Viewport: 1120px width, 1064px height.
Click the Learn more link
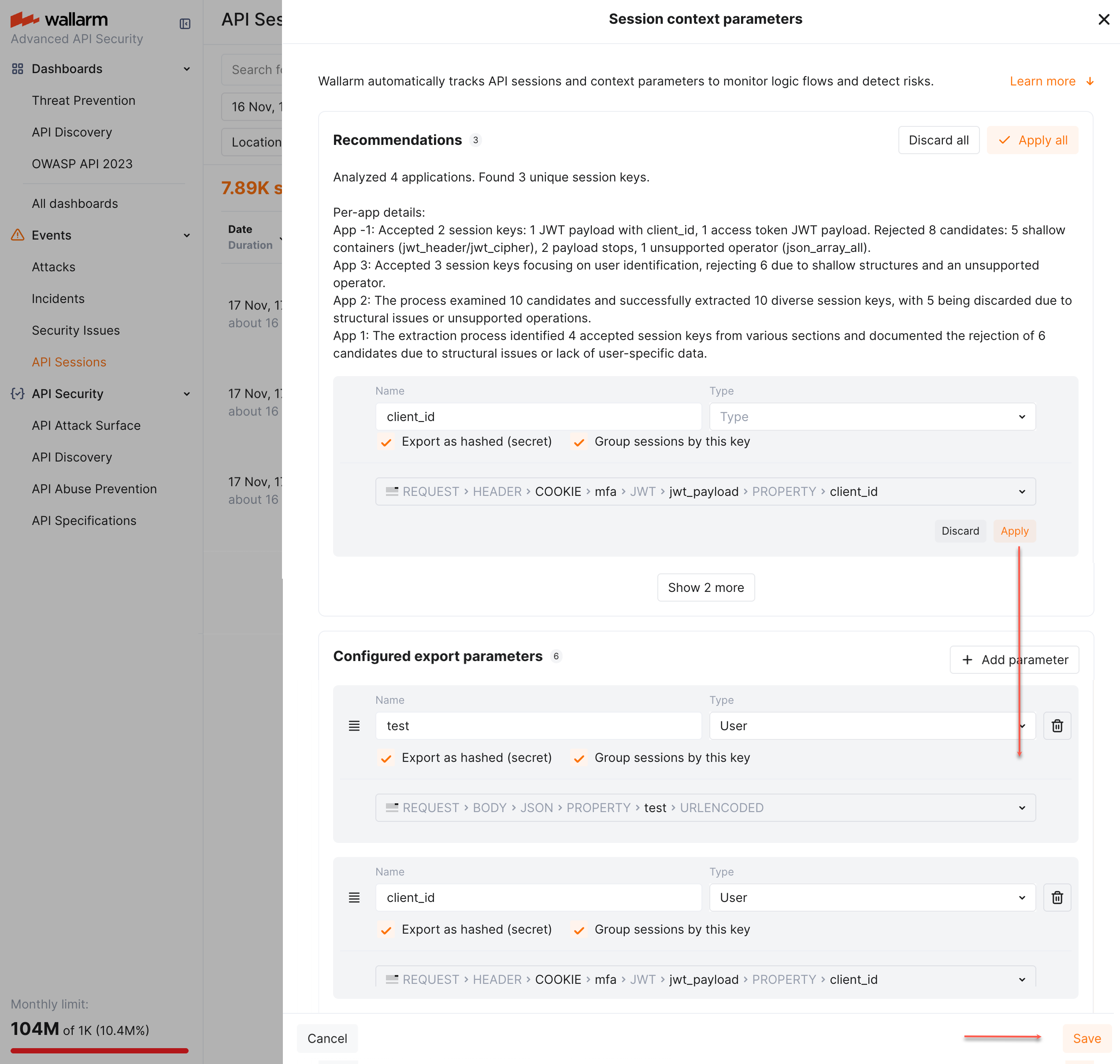(1042, 81)
